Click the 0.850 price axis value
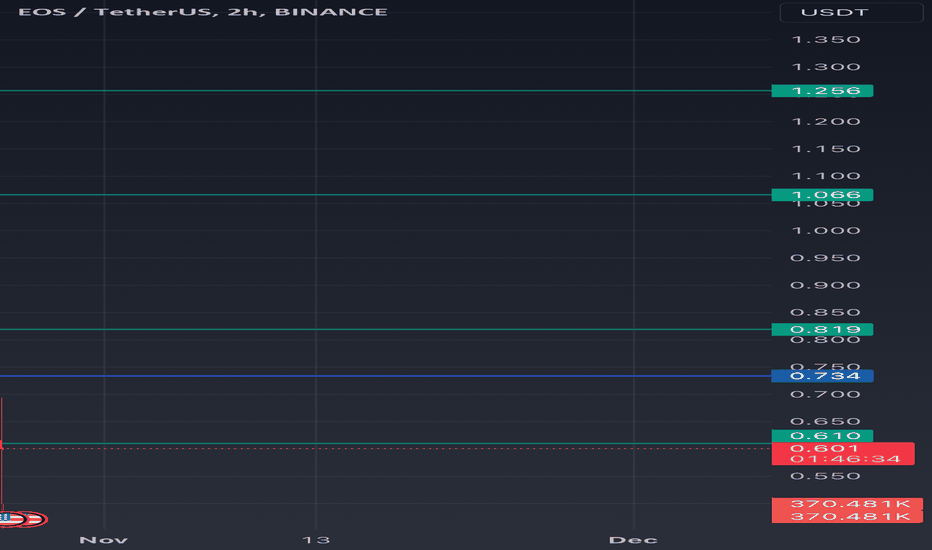932x550 pixels. tap(826, 313)
